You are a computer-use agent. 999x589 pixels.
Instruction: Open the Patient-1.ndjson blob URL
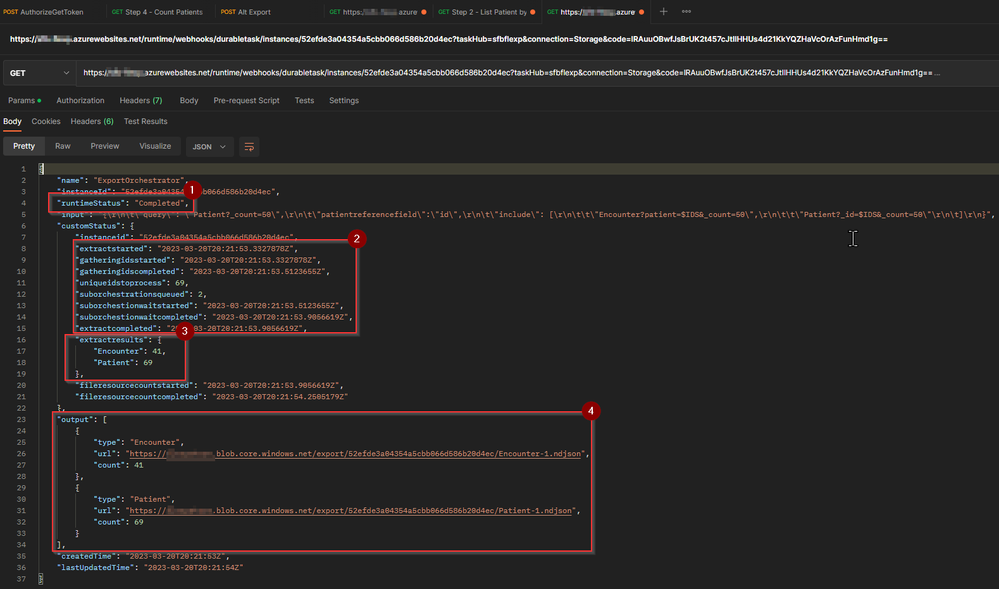pos(350,511)
